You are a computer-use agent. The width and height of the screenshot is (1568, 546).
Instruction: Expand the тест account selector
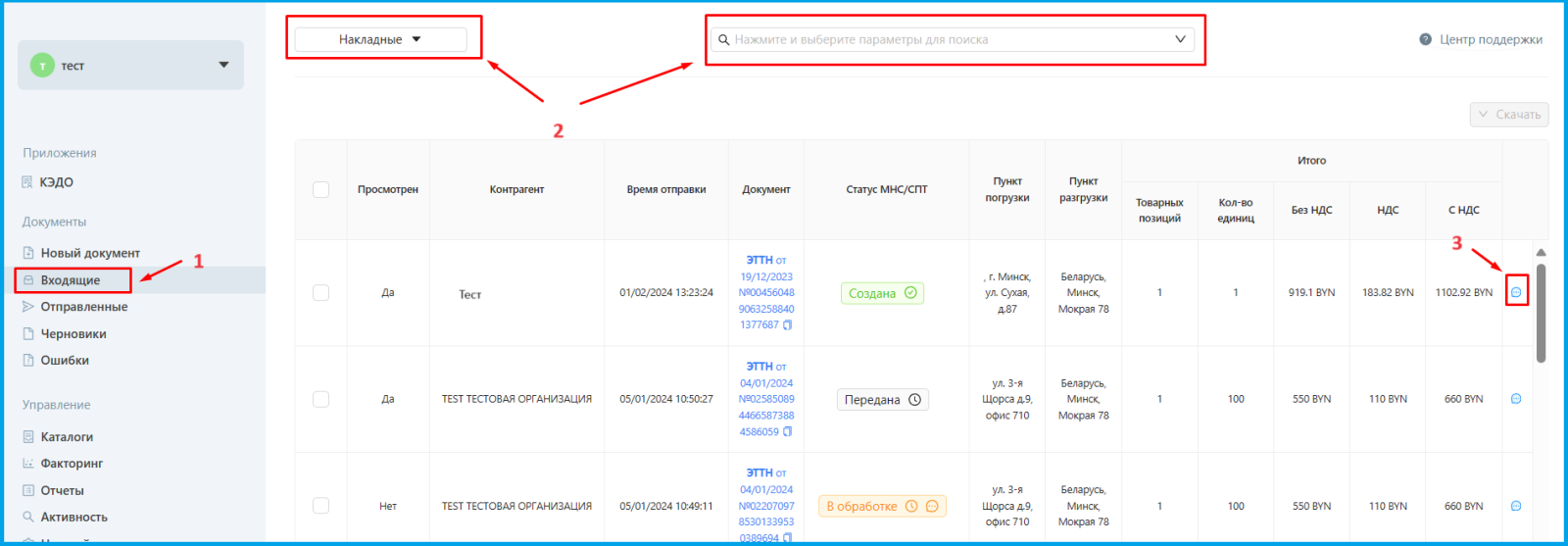(x=223, y=66)
